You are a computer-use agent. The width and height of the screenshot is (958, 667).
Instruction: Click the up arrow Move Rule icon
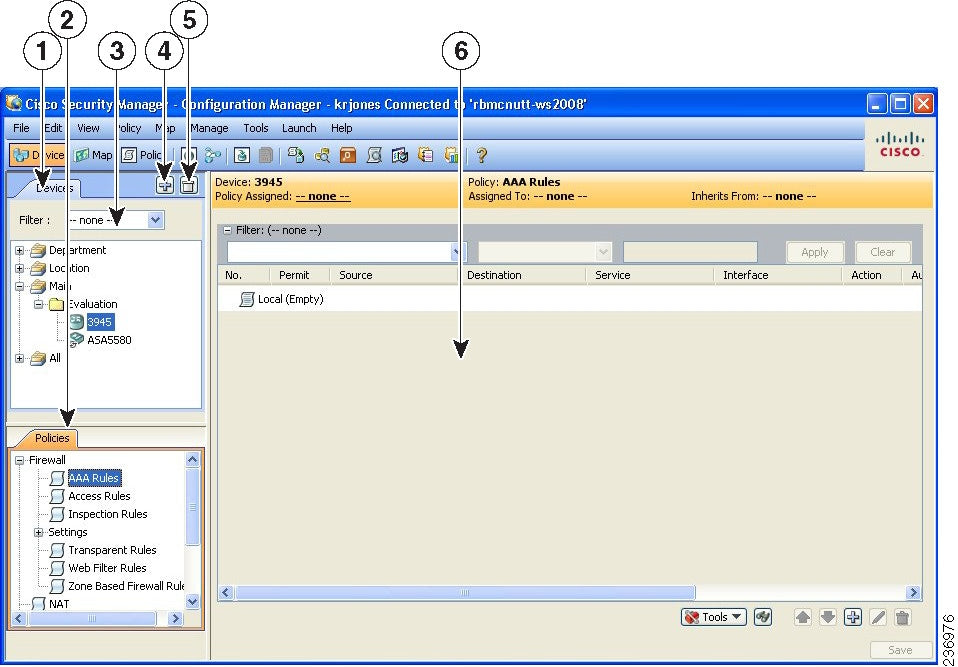click(803, 617)
